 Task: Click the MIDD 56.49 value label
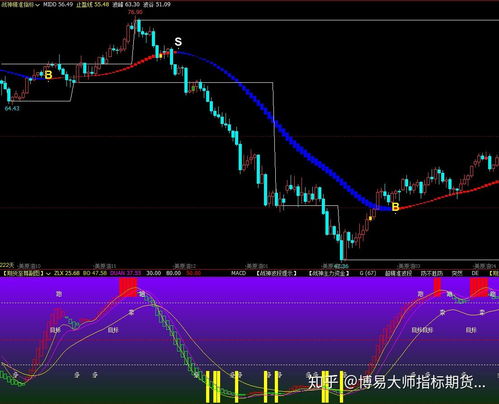point(59,5)
